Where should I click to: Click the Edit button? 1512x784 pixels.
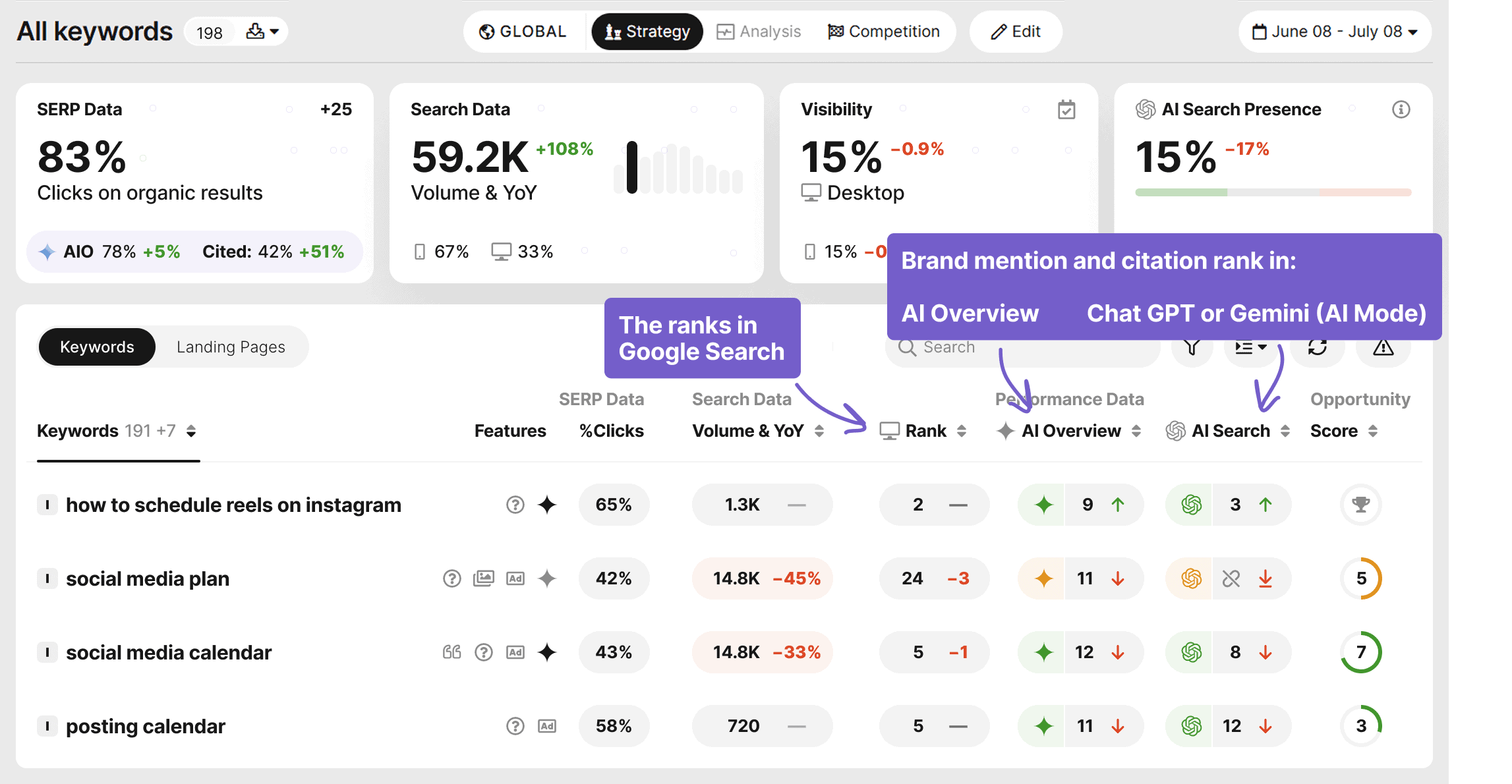1016,32
